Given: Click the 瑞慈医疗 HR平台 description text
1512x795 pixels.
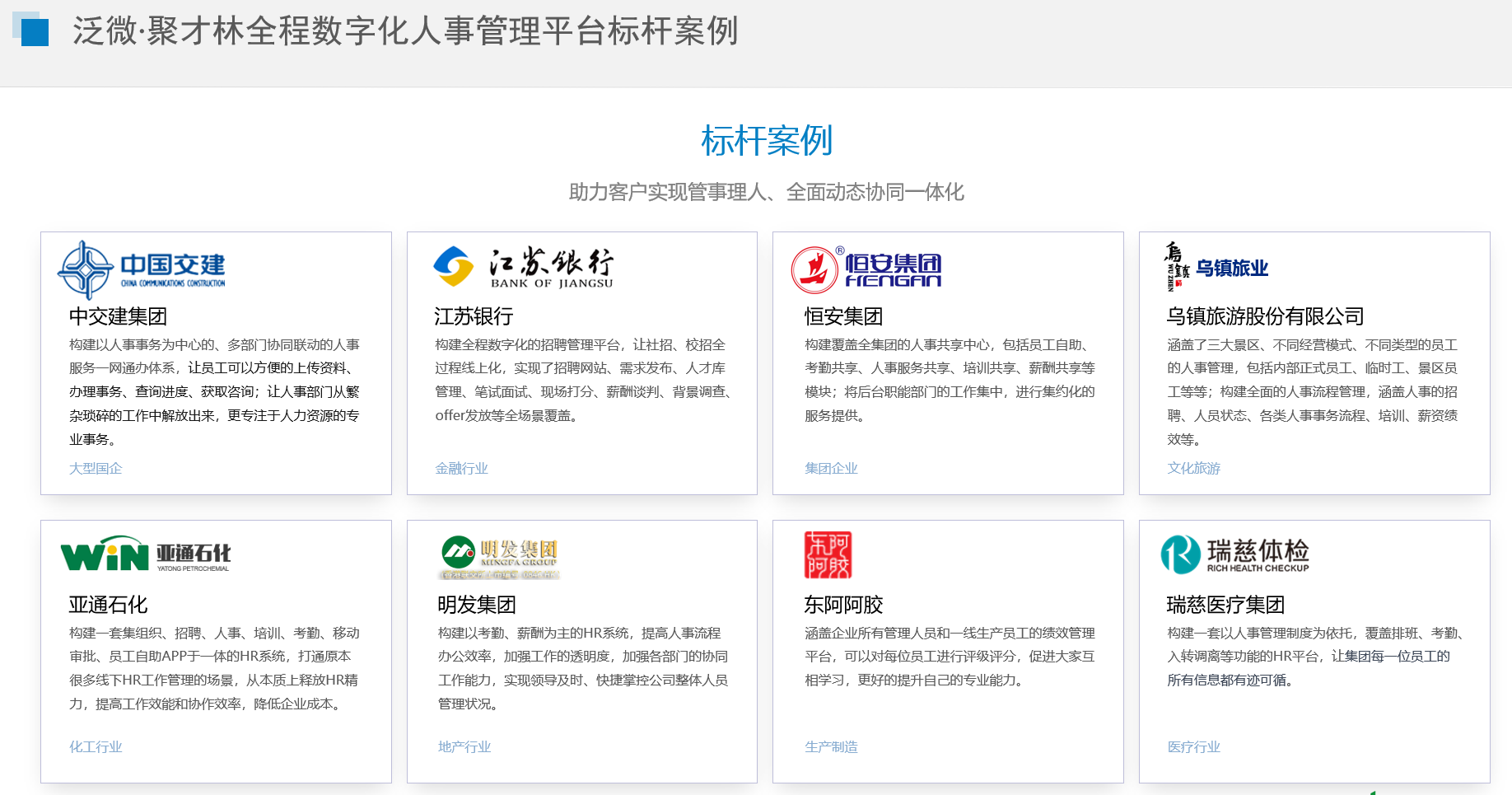Looking at the screenshot, I should click(x=1316, y=657).
